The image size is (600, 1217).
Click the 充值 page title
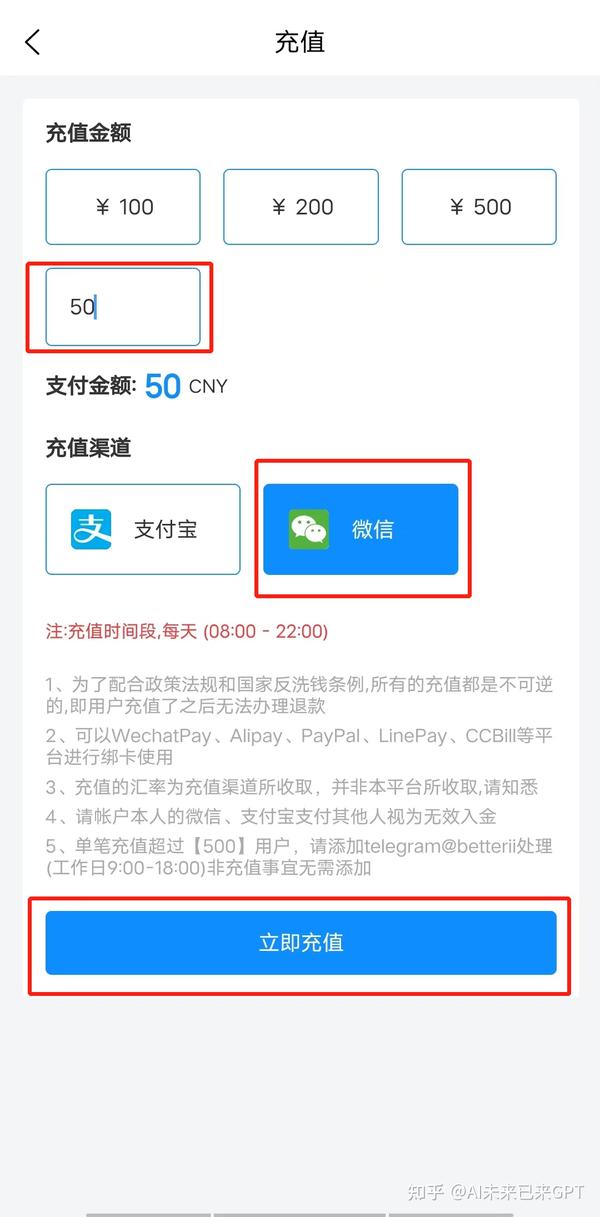pyautogui.click(x=300, y=42)
